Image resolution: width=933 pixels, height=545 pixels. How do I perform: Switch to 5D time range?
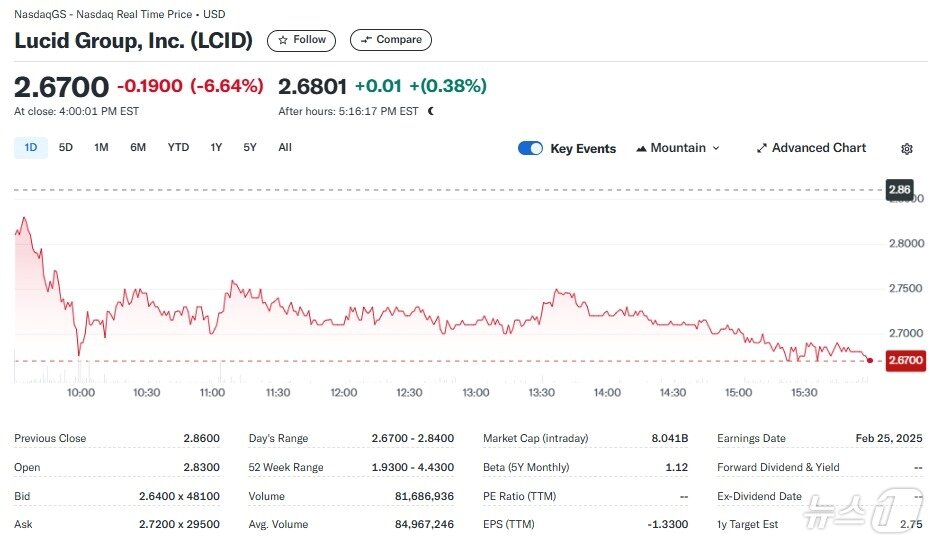pyautogui.click(x=66, y=148)
